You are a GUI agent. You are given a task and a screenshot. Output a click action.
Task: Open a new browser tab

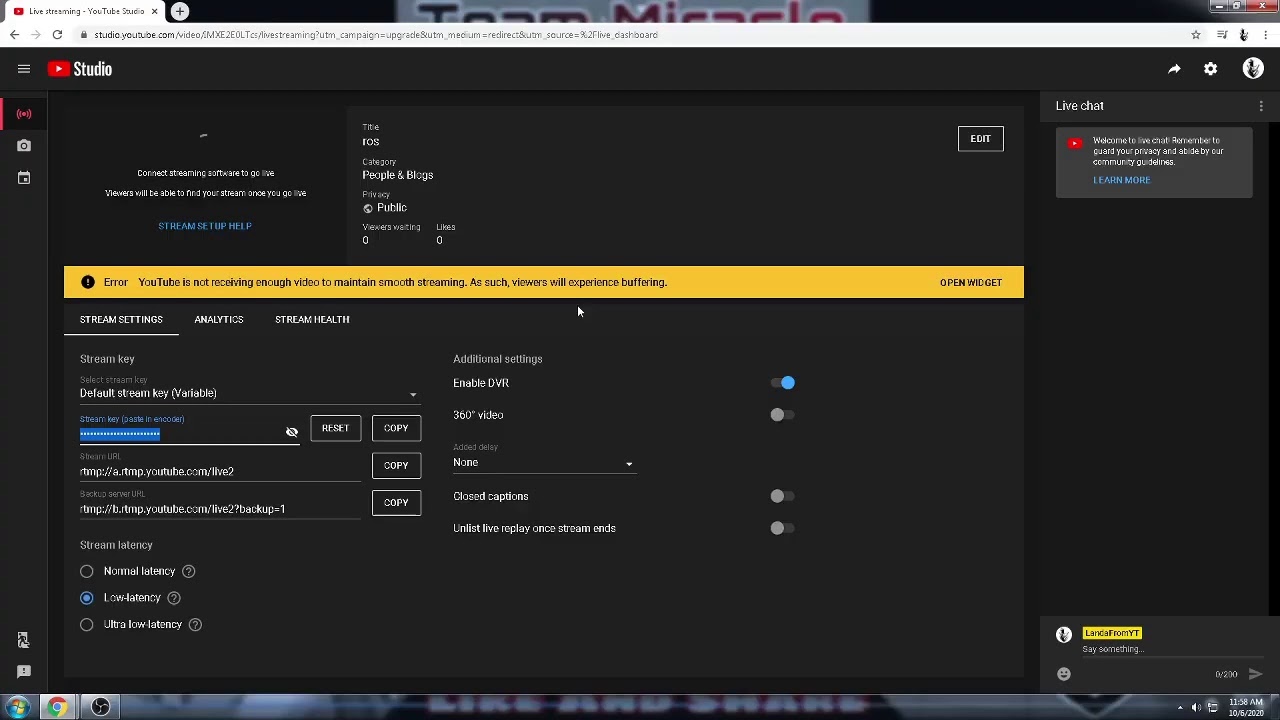click(x=179, y=11)
